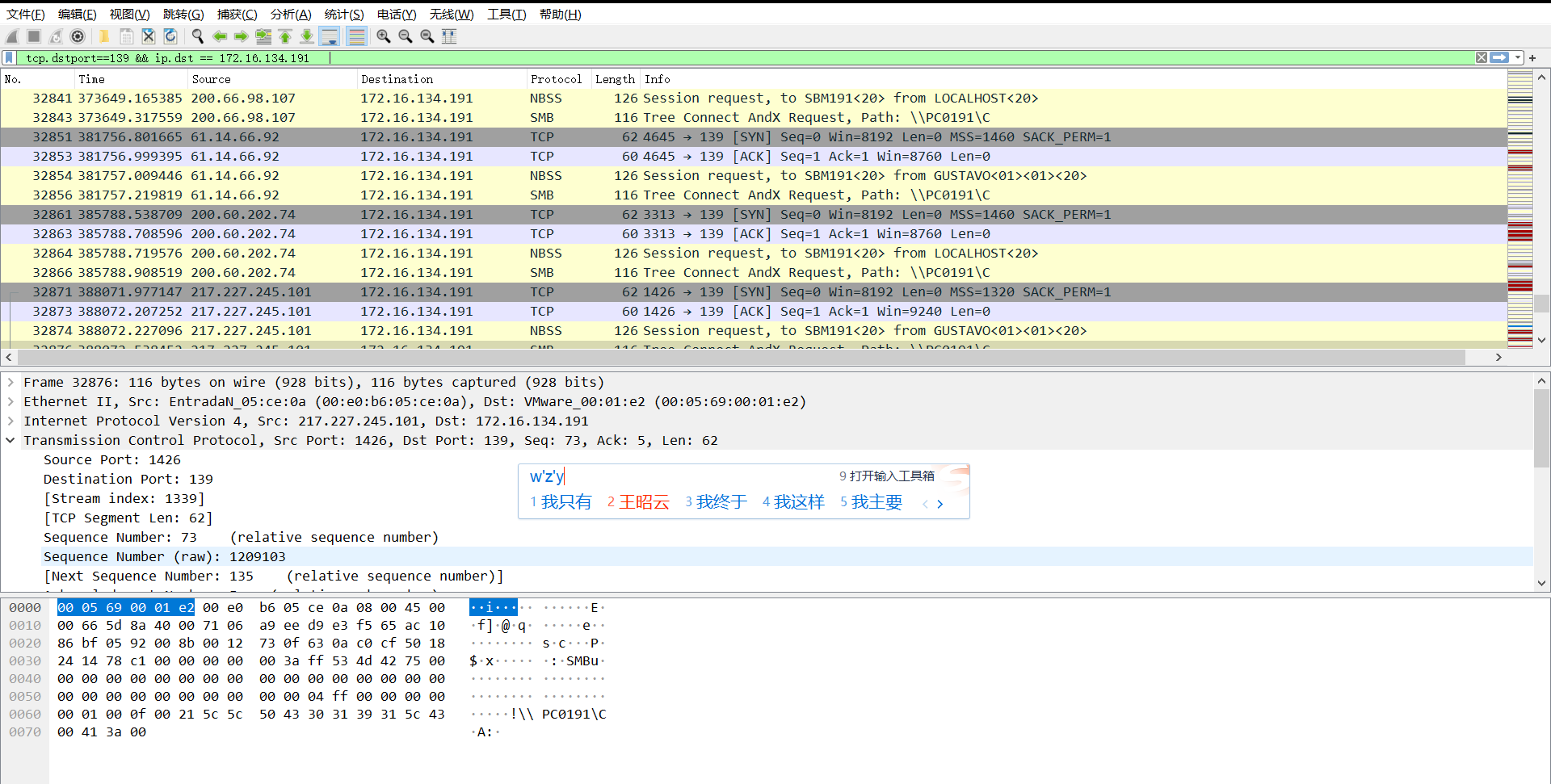Image resolution: width=1551 pixels, height=784 pixels.
Task: Open the 分析(A) menu
Action: (291, 14)
